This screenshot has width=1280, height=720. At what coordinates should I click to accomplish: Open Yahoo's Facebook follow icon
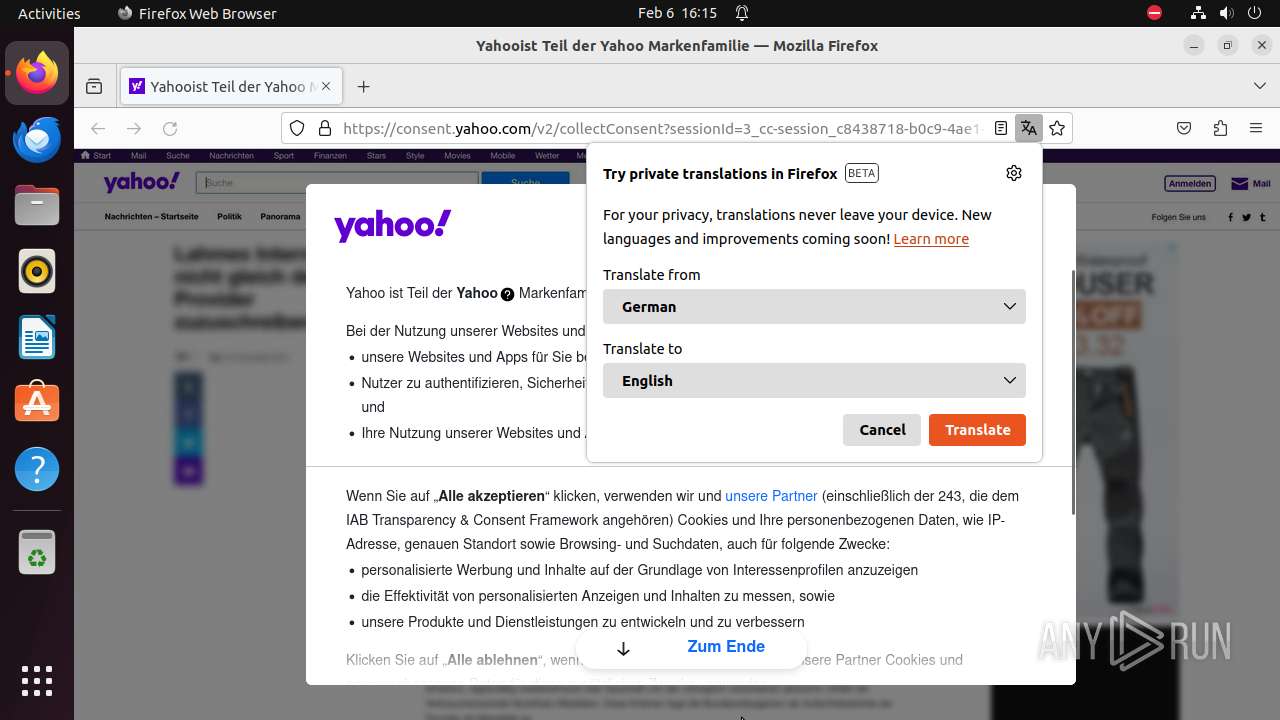click(1231, 217)
